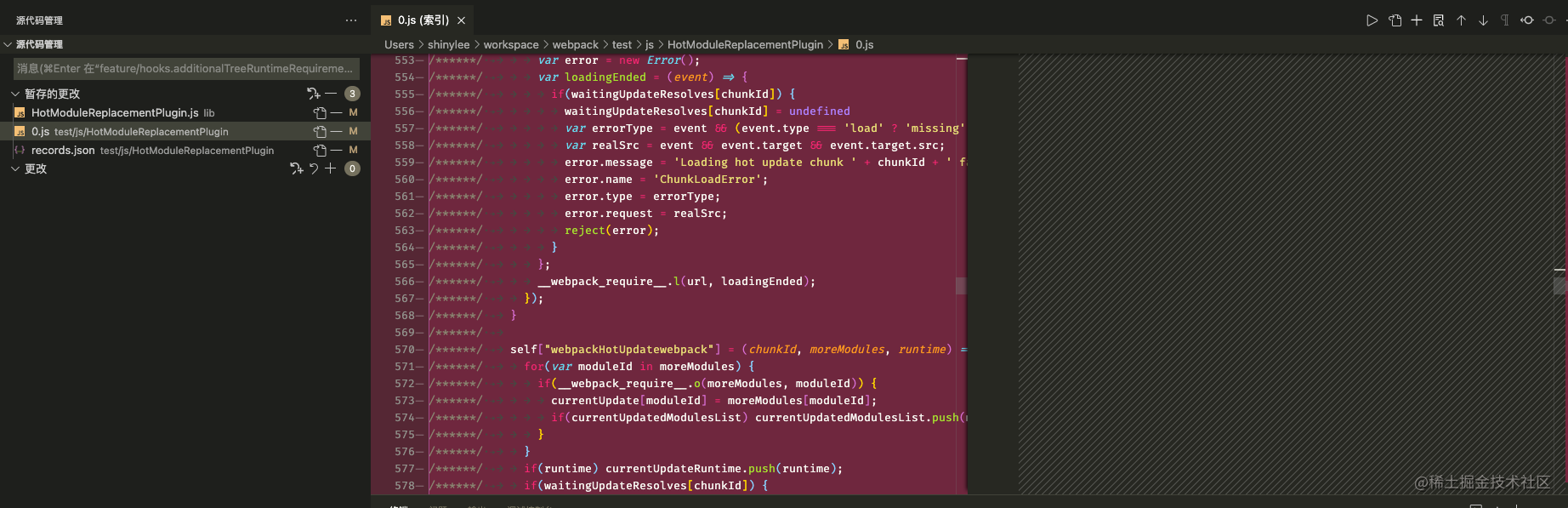Toggle whitespace display with the pilcrow icon
The height and width of the screenshot is (508, 1568).
tap(1505, 20)
